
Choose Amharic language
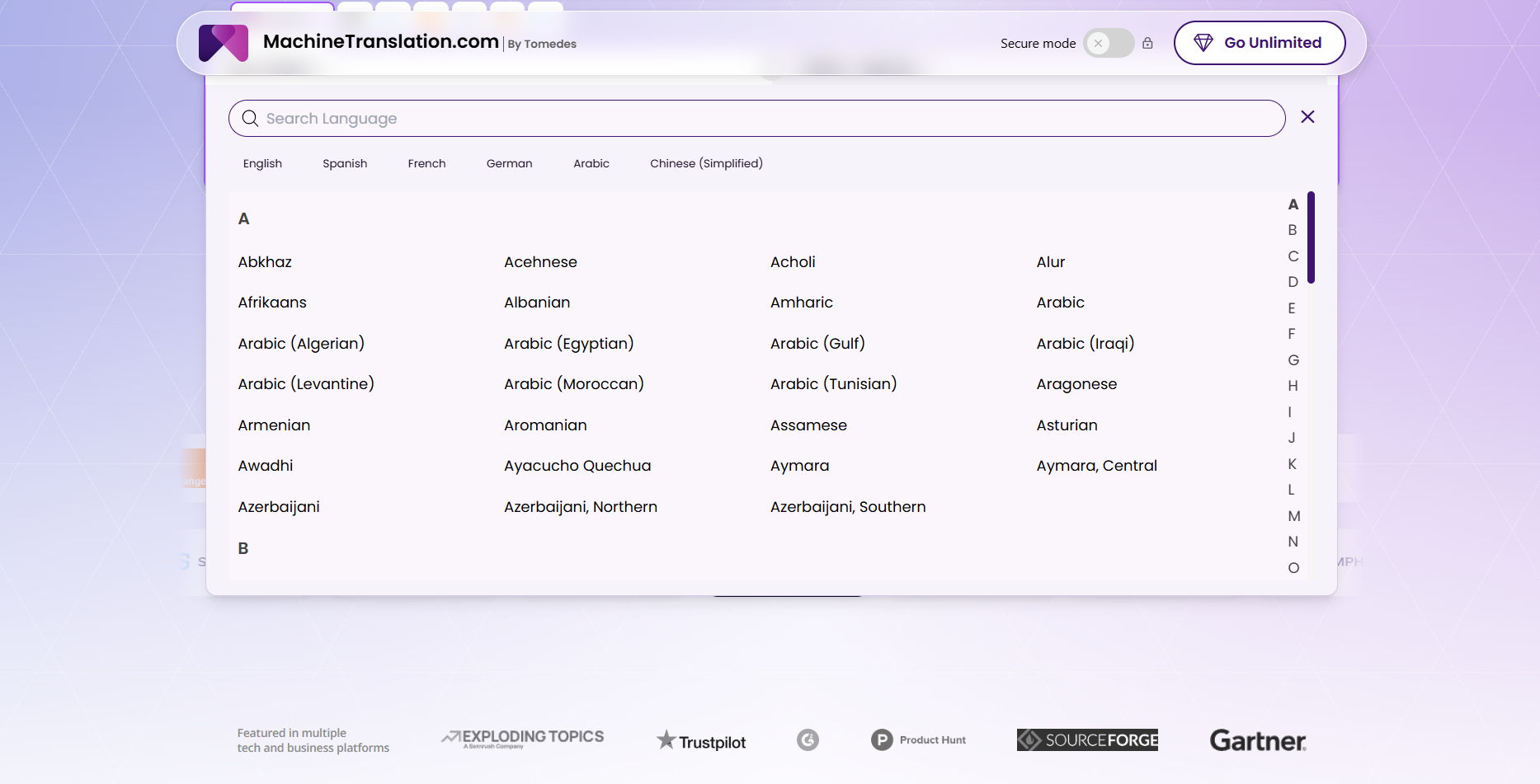click(802, 303)
